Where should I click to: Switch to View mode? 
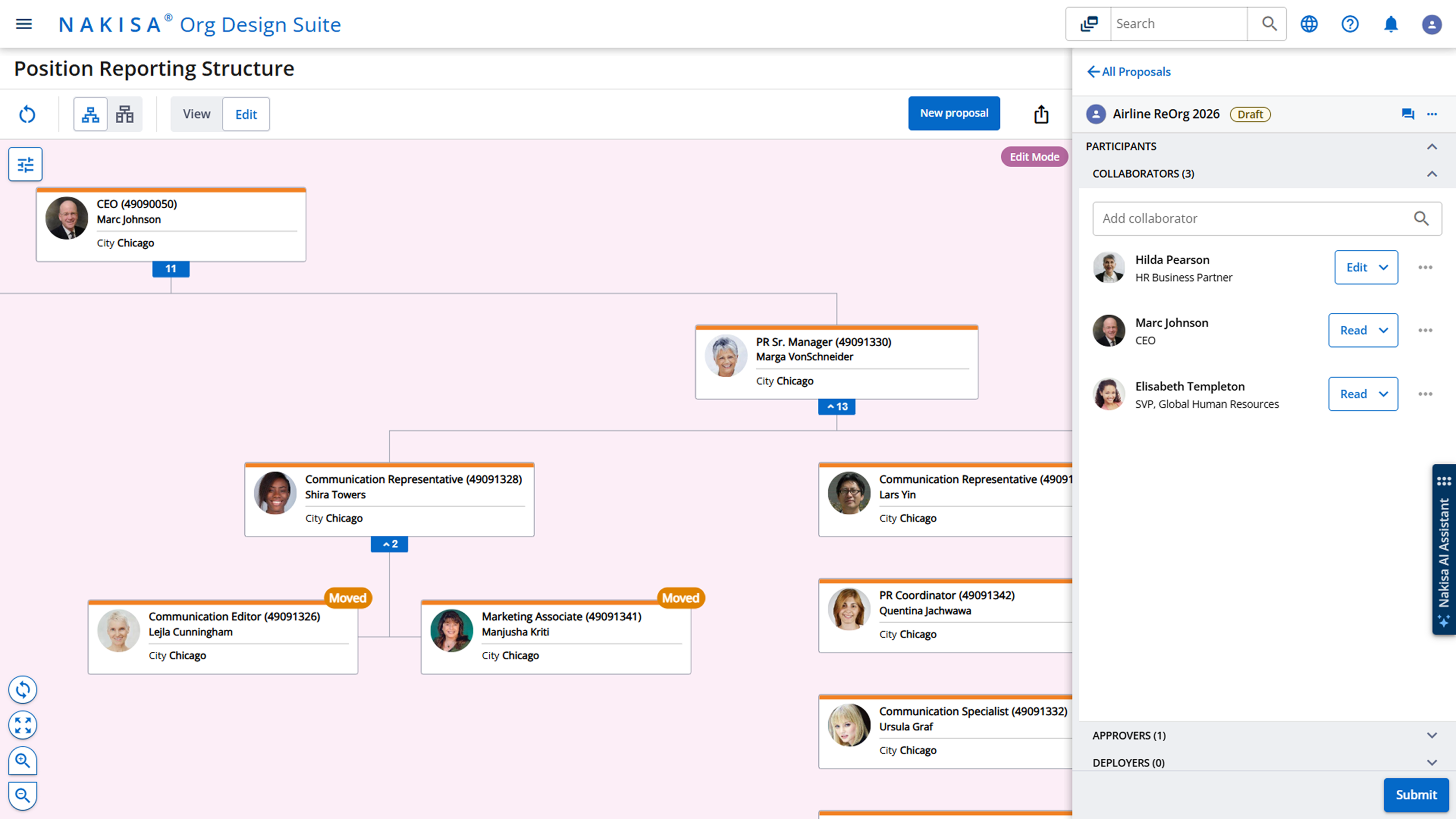pos(196,114)
